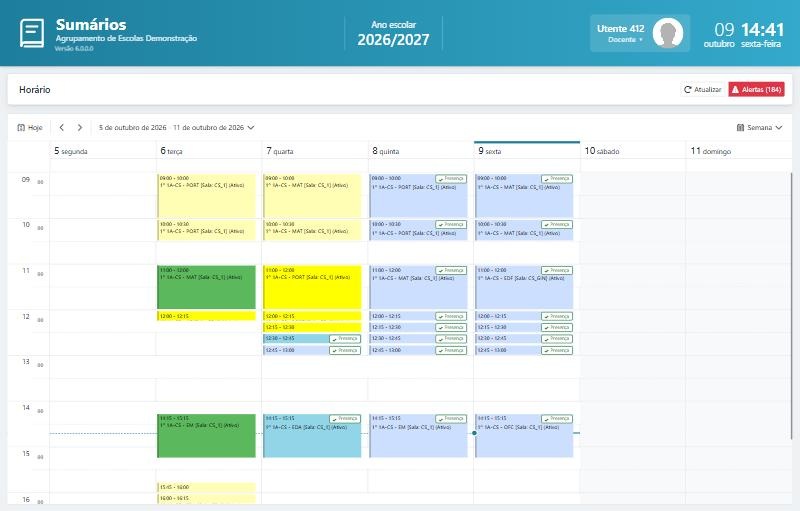Open Wednesday 10:00-10:30 MAT lesson block

(x=313, y=229)
